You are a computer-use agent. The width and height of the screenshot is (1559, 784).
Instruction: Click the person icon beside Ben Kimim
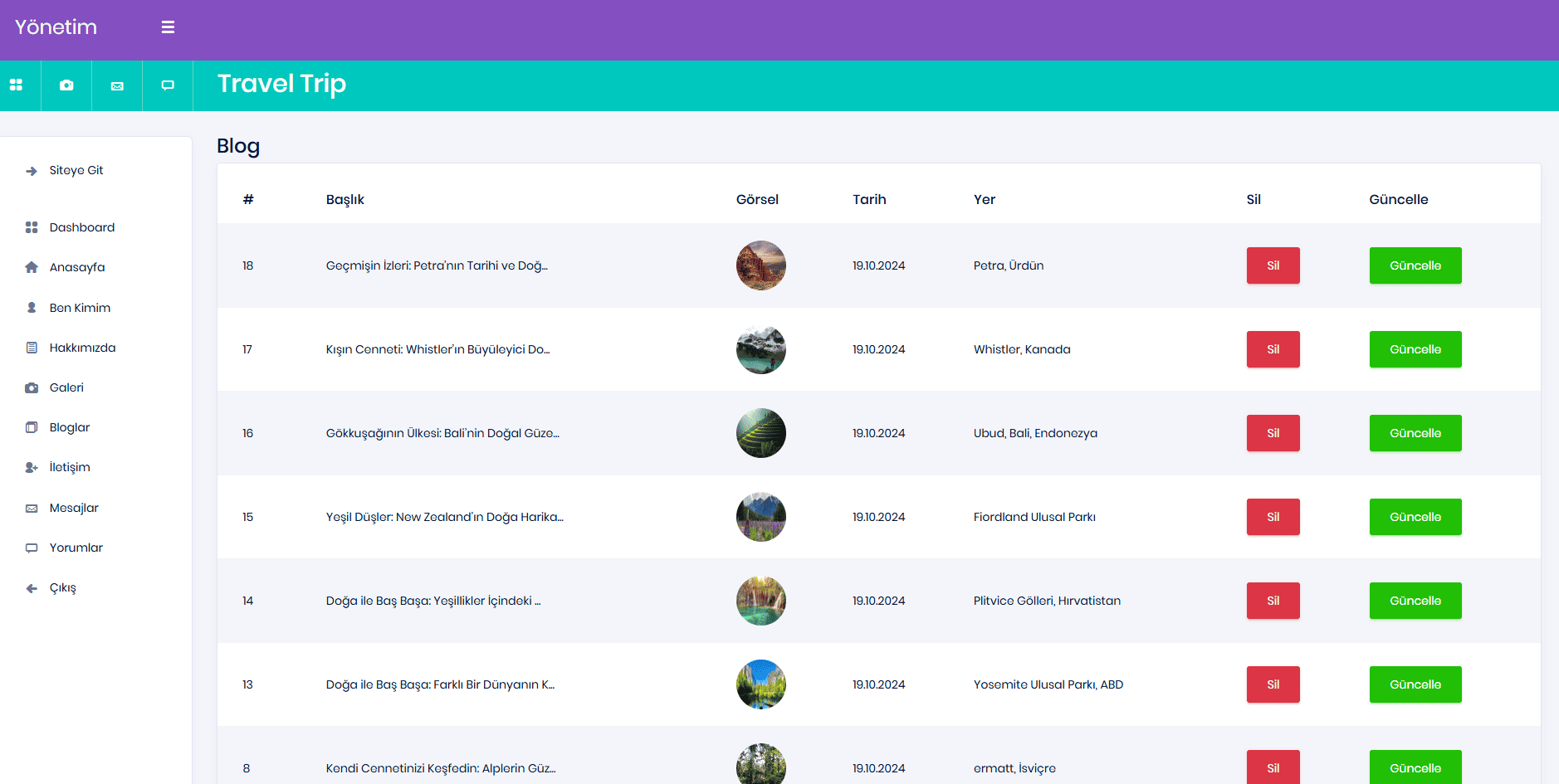pyautogui.click(x=32, y=308)
